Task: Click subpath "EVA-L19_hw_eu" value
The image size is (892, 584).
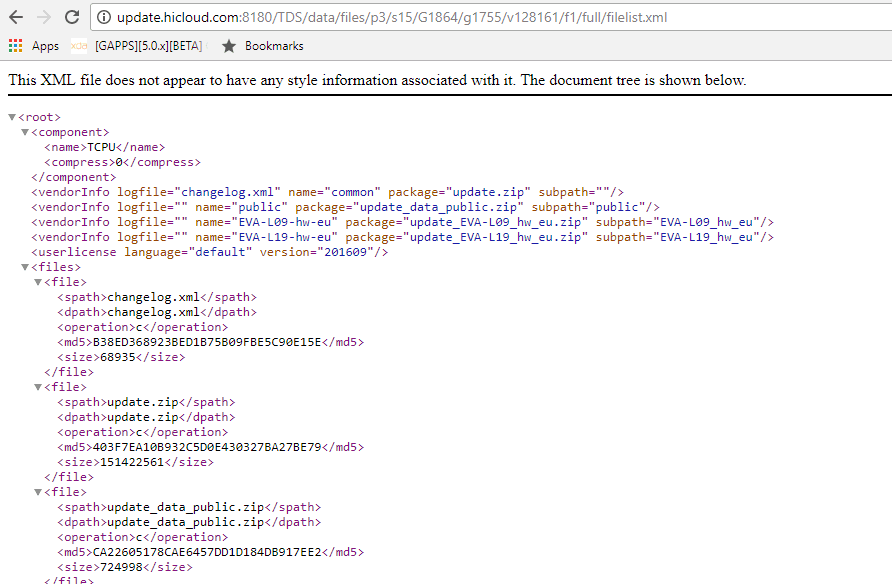Action: (707, 237)
